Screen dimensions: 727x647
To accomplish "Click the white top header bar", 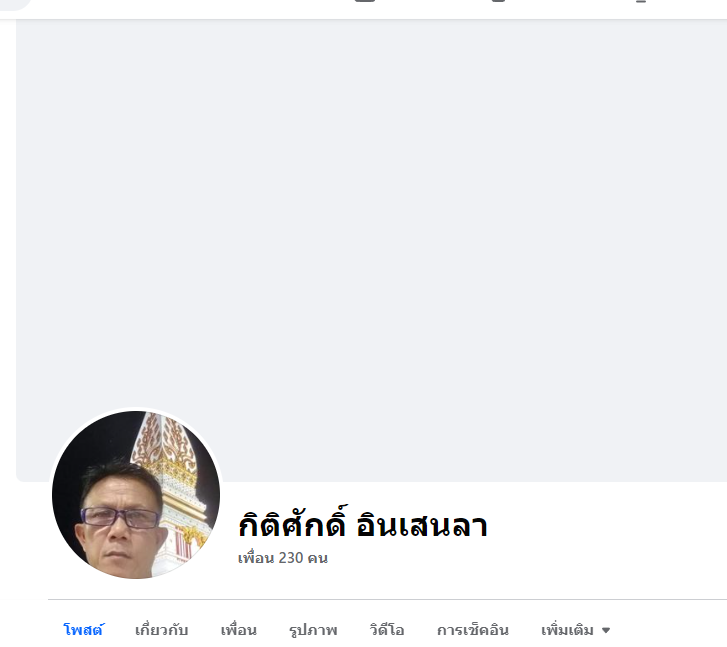I will click(364, 9).
